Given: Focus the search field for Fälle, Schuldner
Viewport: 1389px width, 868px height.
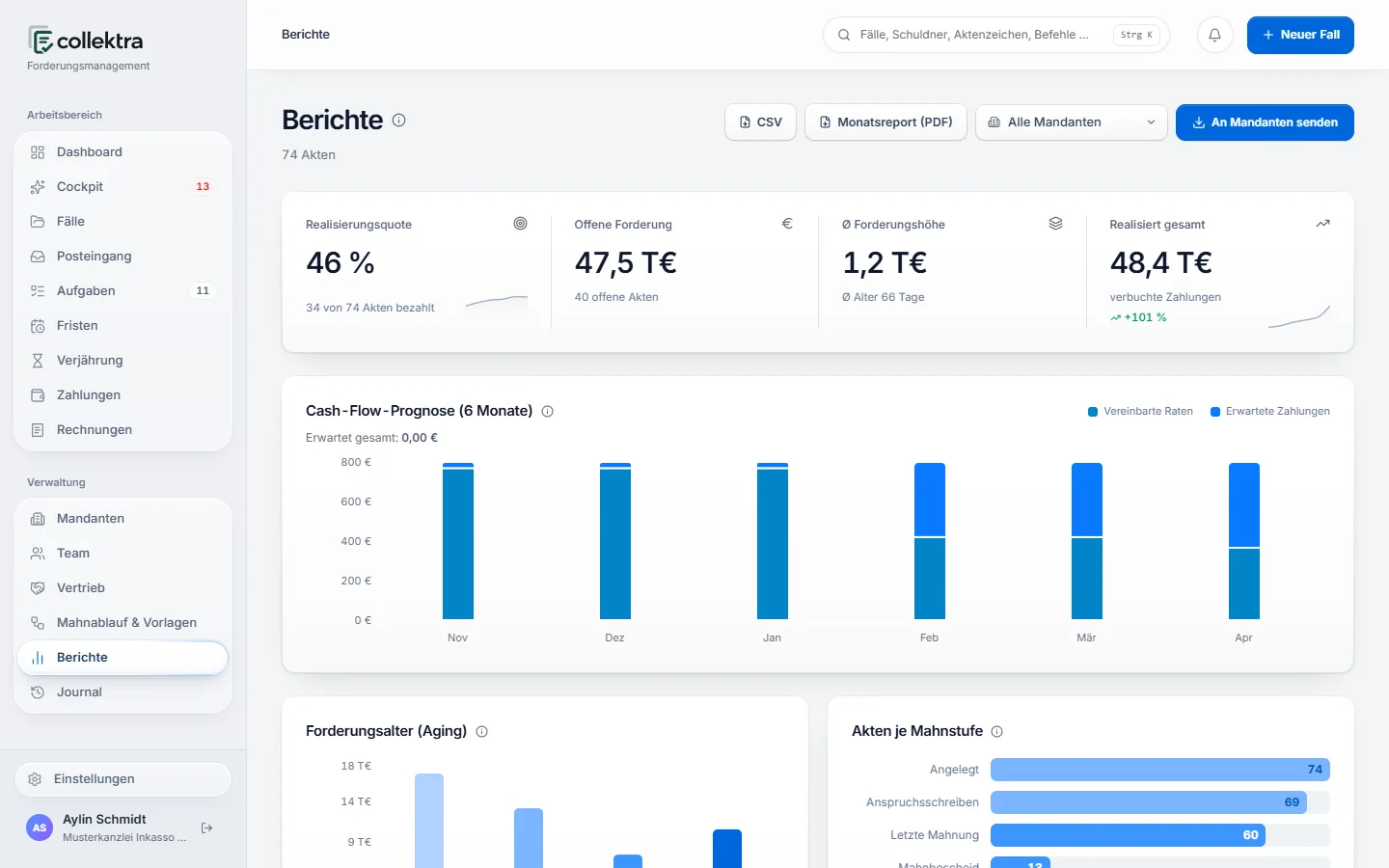Looking at the screenshot, I should tap(995, 35).
